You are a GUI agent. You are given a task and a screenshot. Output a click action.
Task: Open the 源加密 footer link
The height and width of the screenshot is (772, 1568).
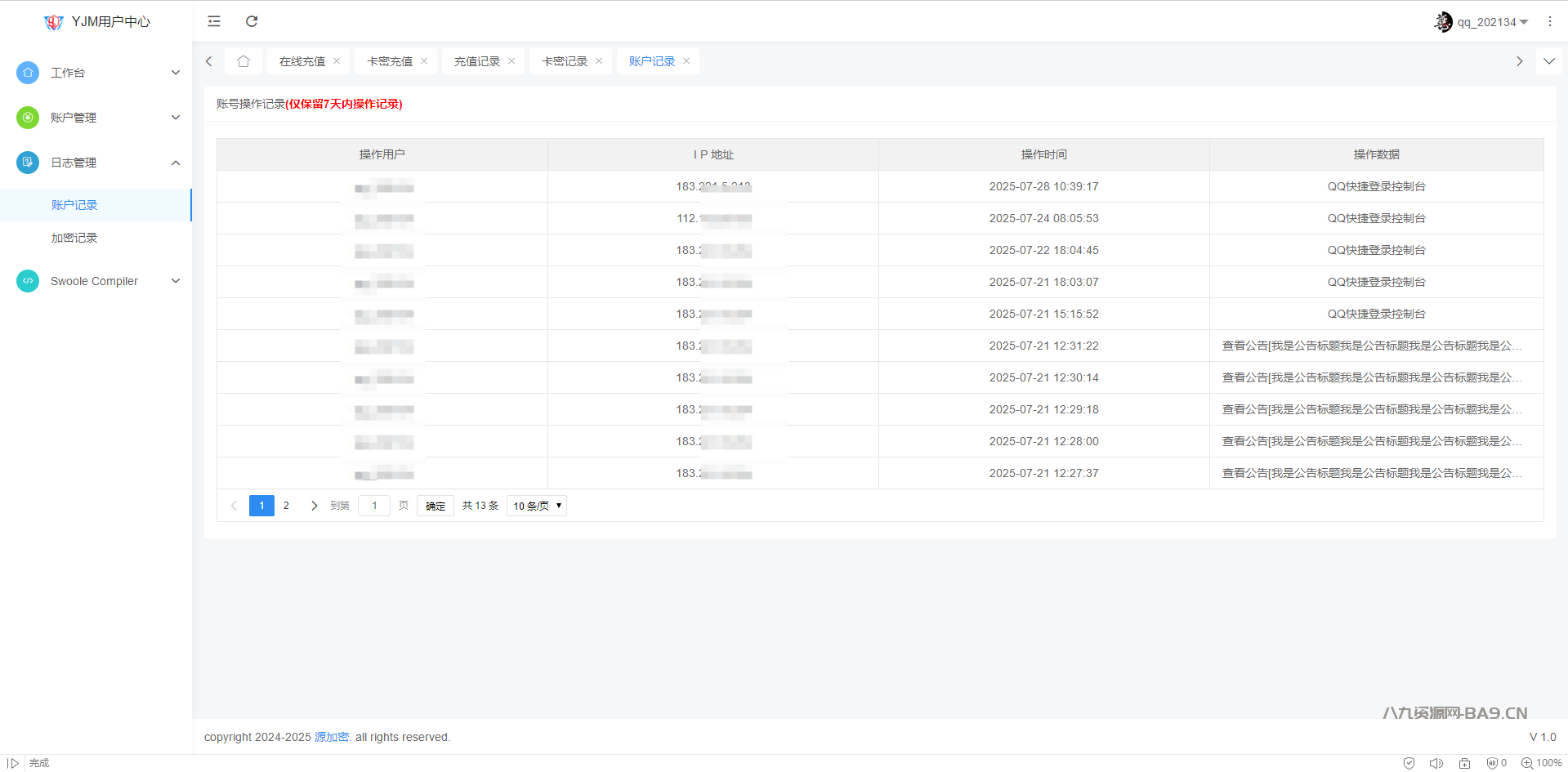(x=332, y=737)
